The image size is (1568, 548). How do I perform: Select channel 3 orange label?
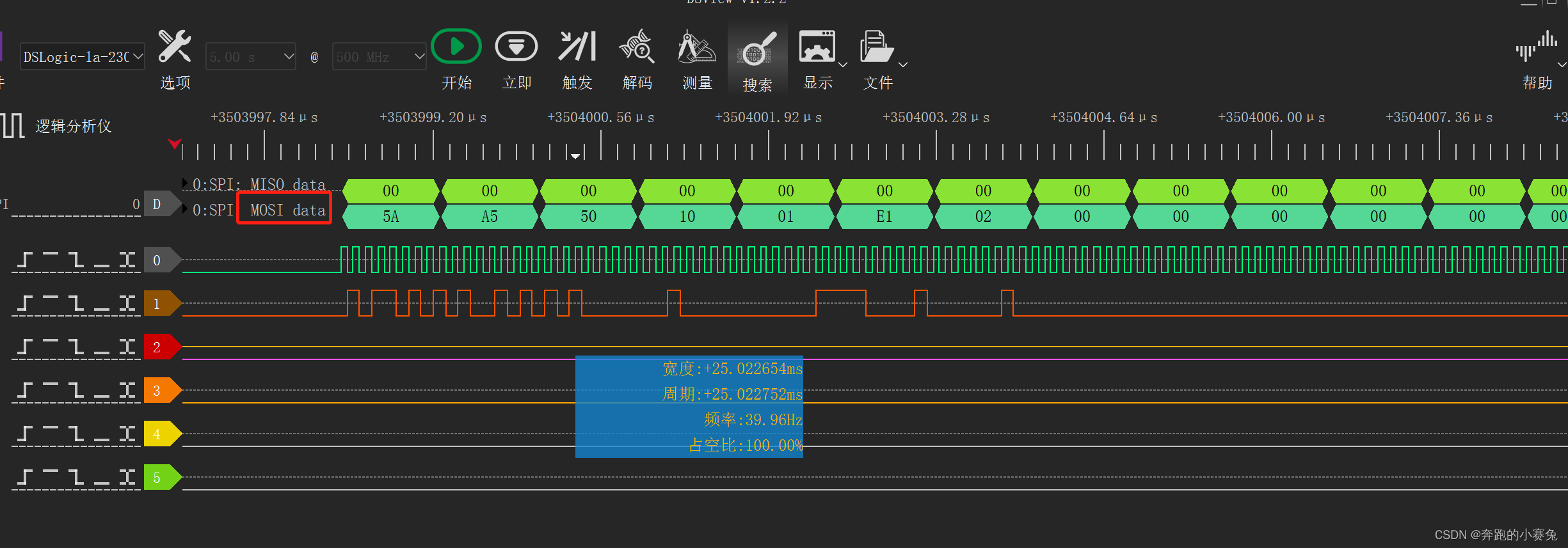click(162, 391)
